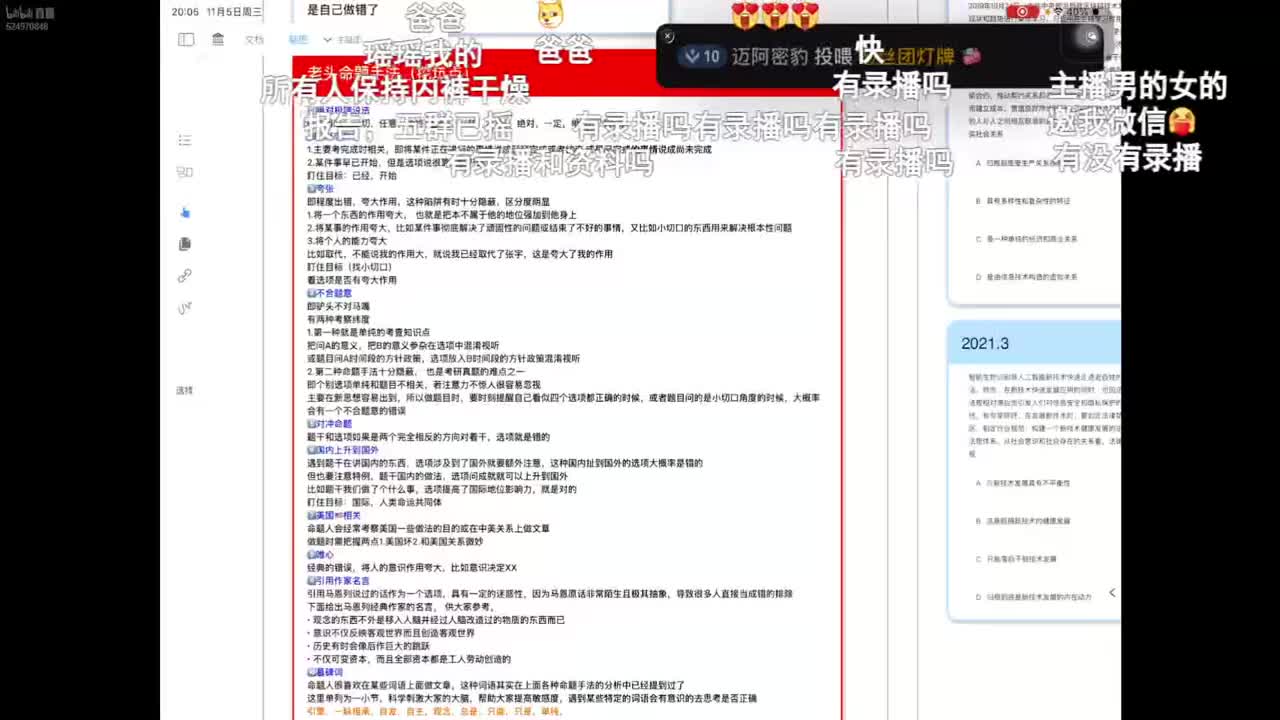This screenshot has height=720, width=1280.
Task: Click the back chevron beside option D in 2021.3
Action: [1111, 593]
